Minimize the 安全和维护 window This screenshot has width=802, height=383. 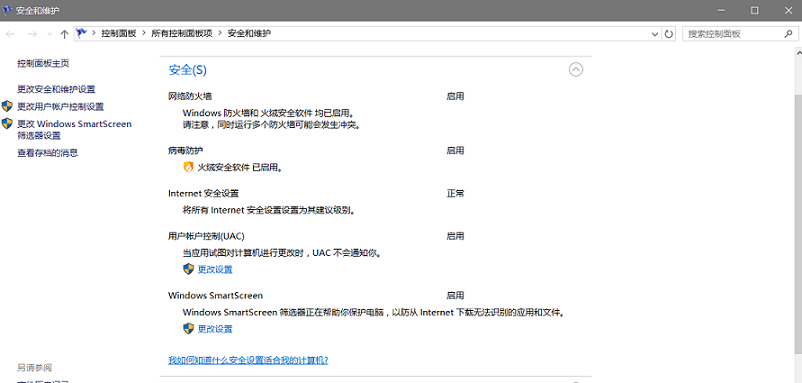[721, 10]
